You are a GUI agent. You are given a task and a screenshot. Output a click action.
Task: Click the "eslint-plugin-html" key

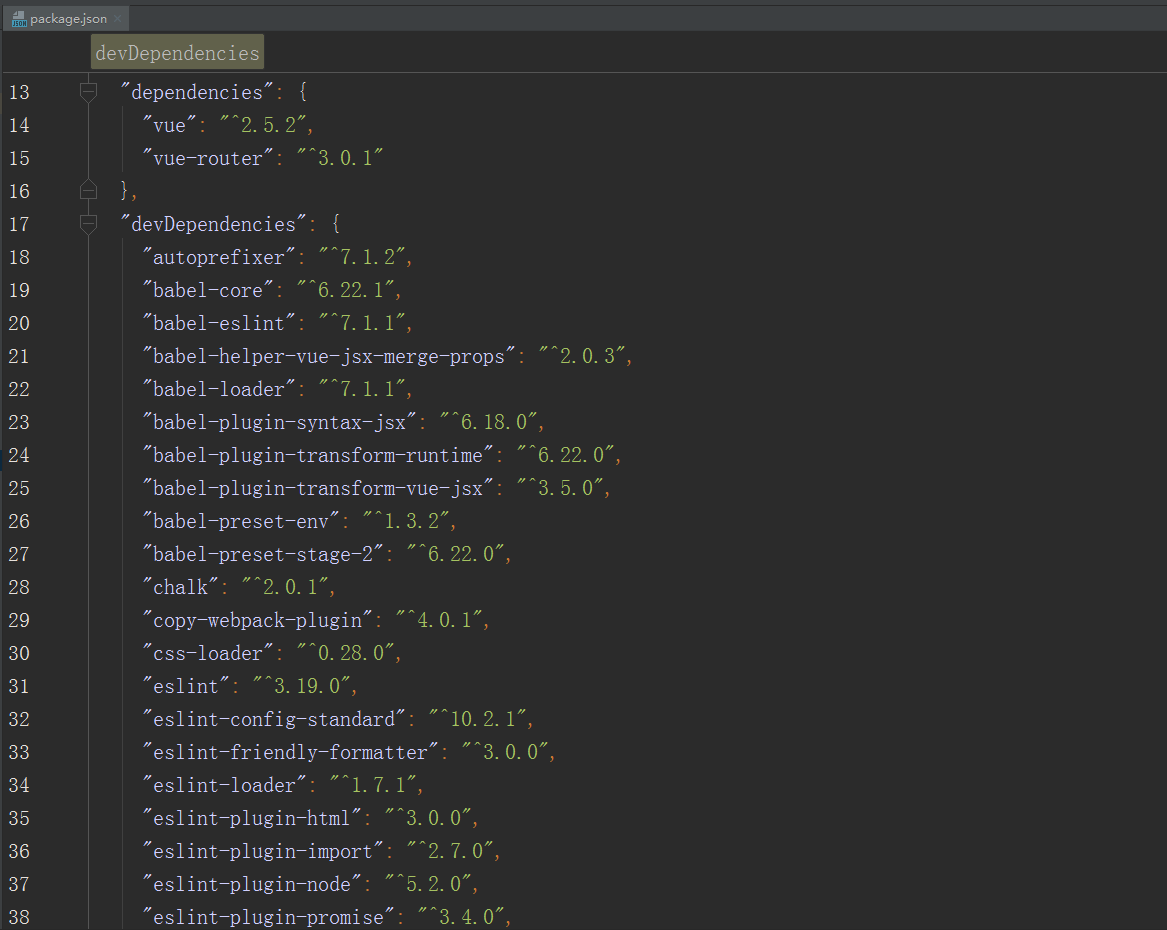point(252,818)
